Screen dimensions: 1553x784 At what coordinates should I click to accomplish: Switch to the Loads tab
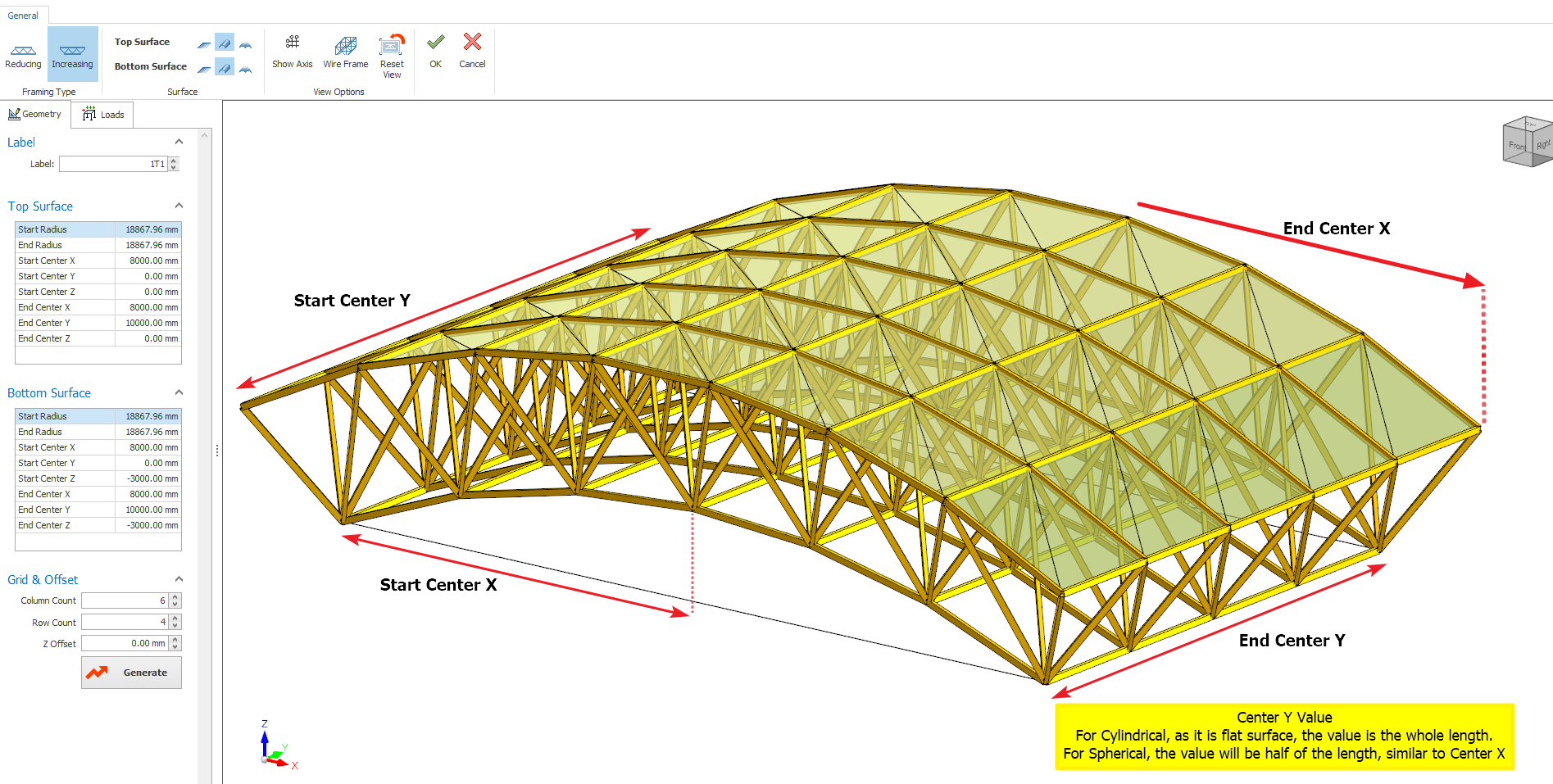click(x=103, y=115)
